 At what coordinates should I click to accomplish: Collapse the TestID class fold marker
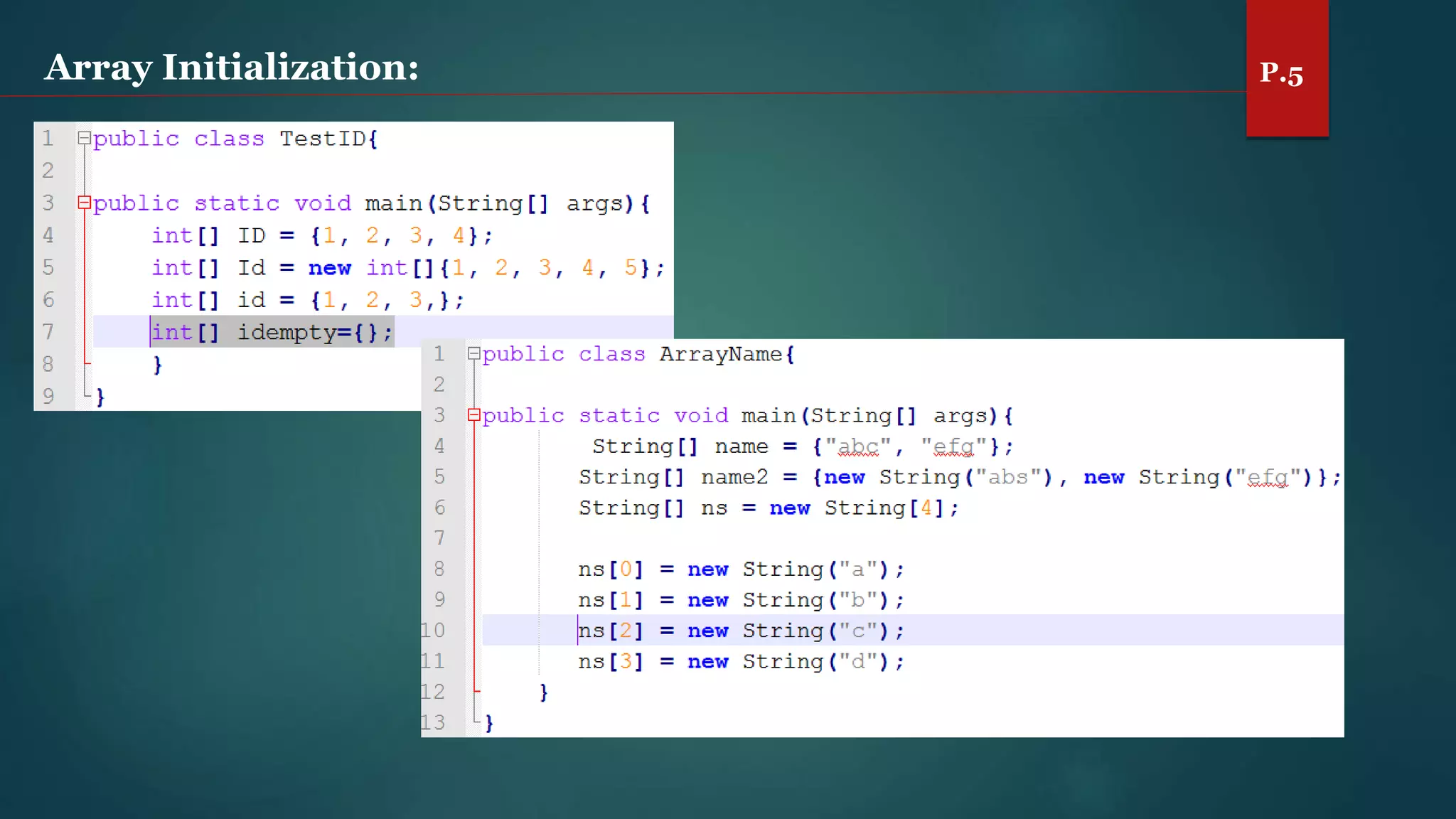click(84, 138)
